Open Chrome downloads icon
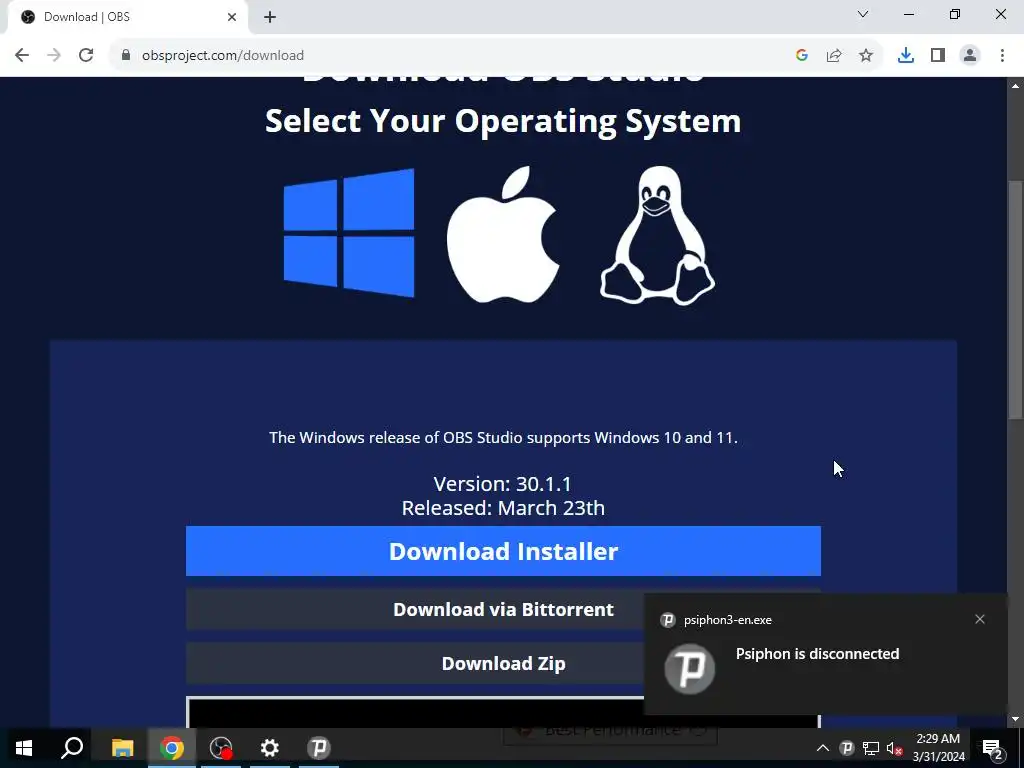This screenshot has width=1024, height=768. coord(906,56)
